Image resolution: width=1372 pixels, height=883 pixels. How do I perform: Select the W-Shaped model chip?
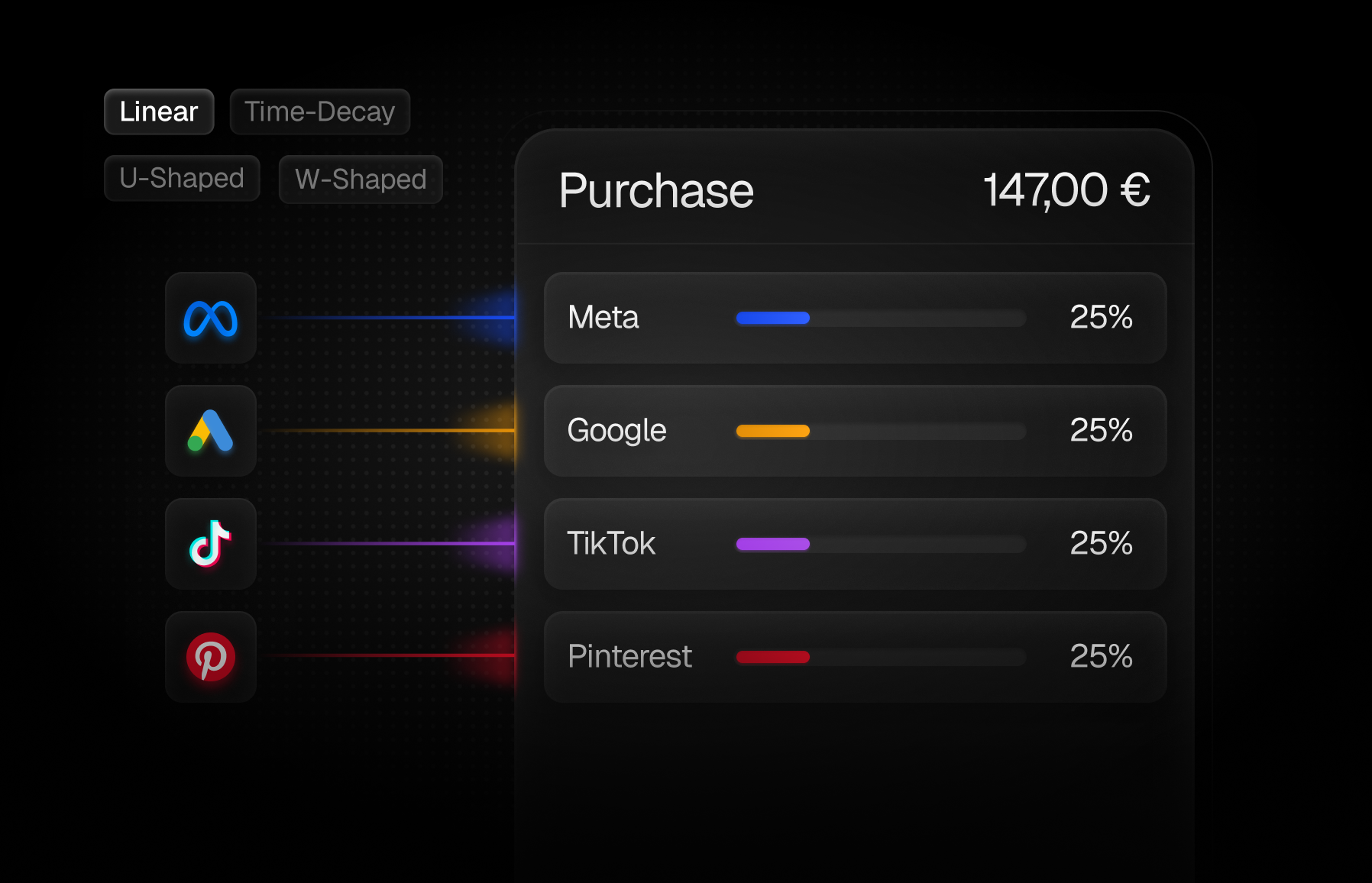[x=360, y=180]
